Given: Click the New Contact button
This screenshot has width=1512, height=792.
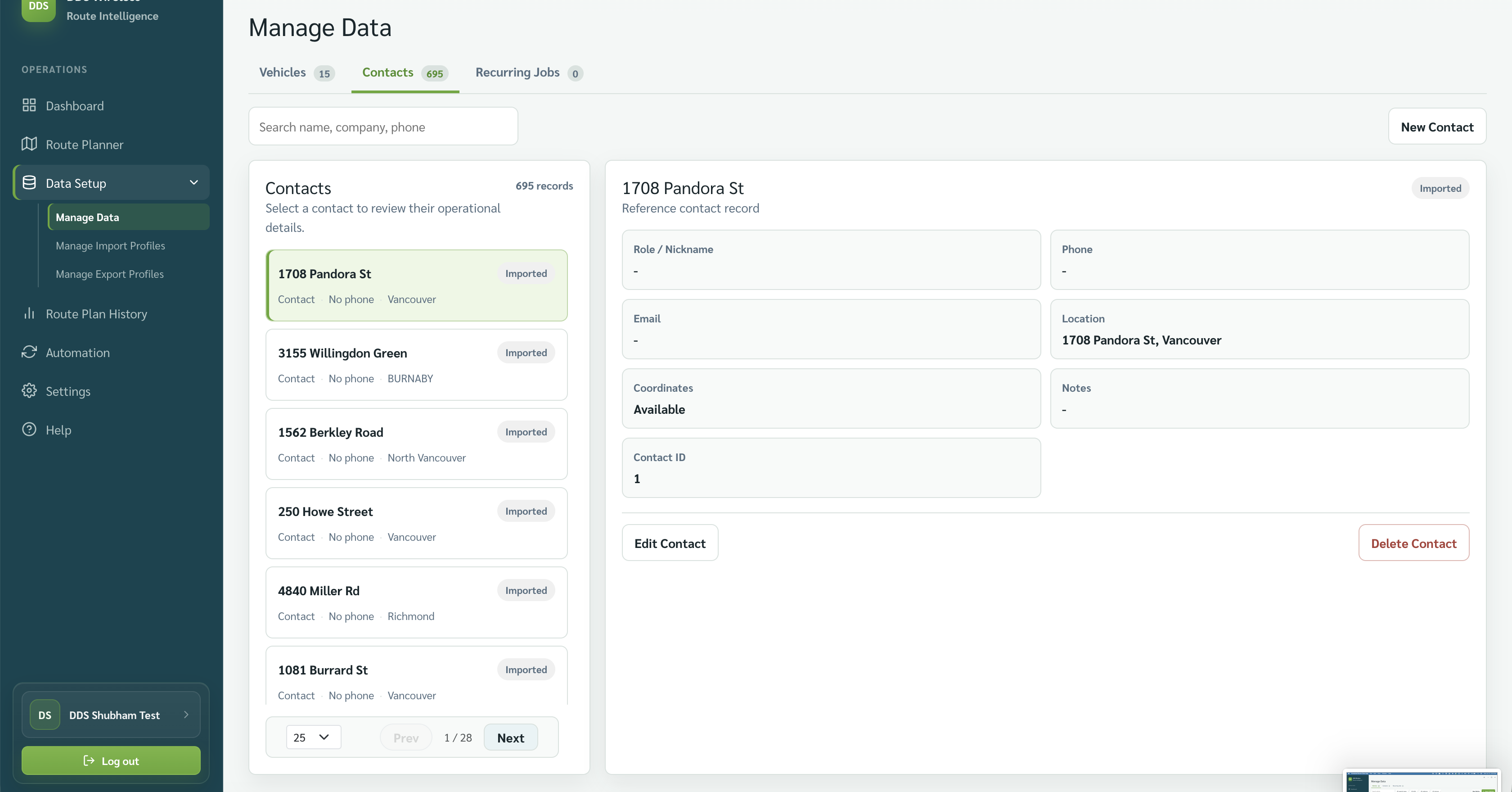Looking at the screenshot, I should click(x=1436, y=126).
